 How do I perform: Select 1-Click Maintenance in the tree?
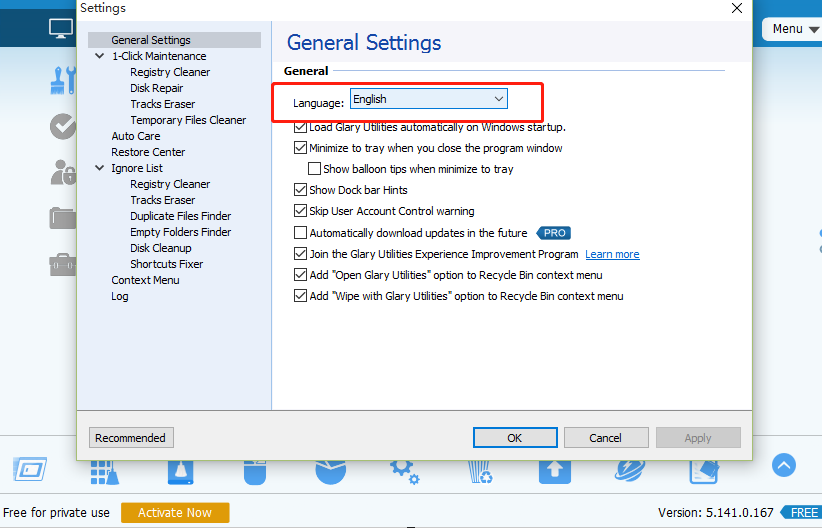(159, 56)
